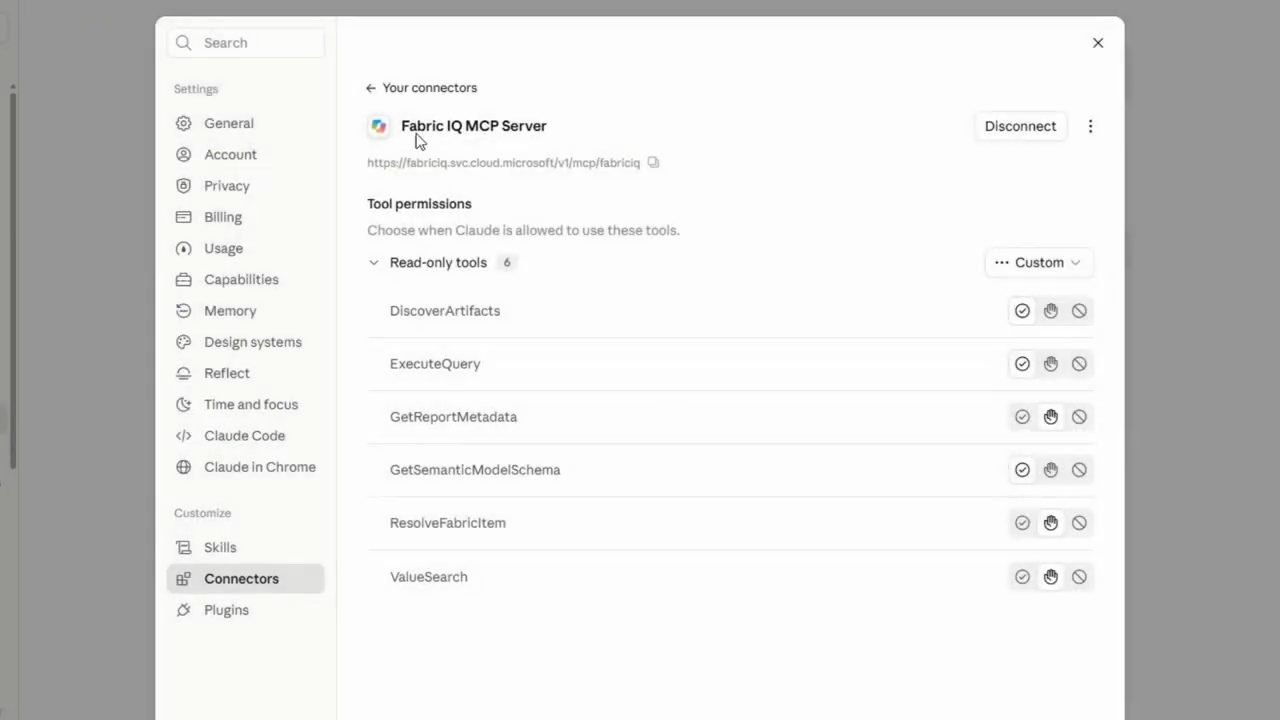Select needs-approval hand for ValueSearch
This screenshot has width=1280, height=720.
click(1051, 577)
